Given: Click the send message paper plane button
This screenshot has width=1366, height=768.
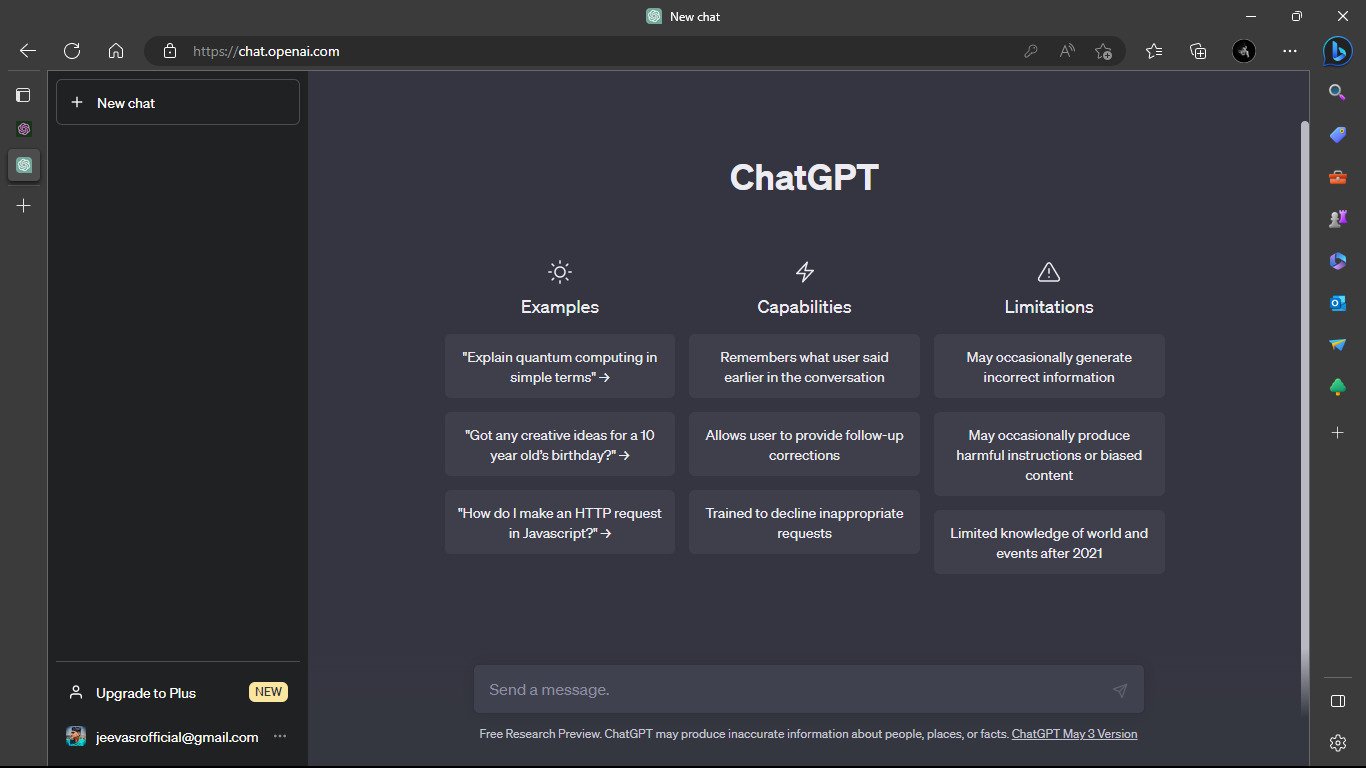Looking at the screenshot, I should (x=1120, y=690).
